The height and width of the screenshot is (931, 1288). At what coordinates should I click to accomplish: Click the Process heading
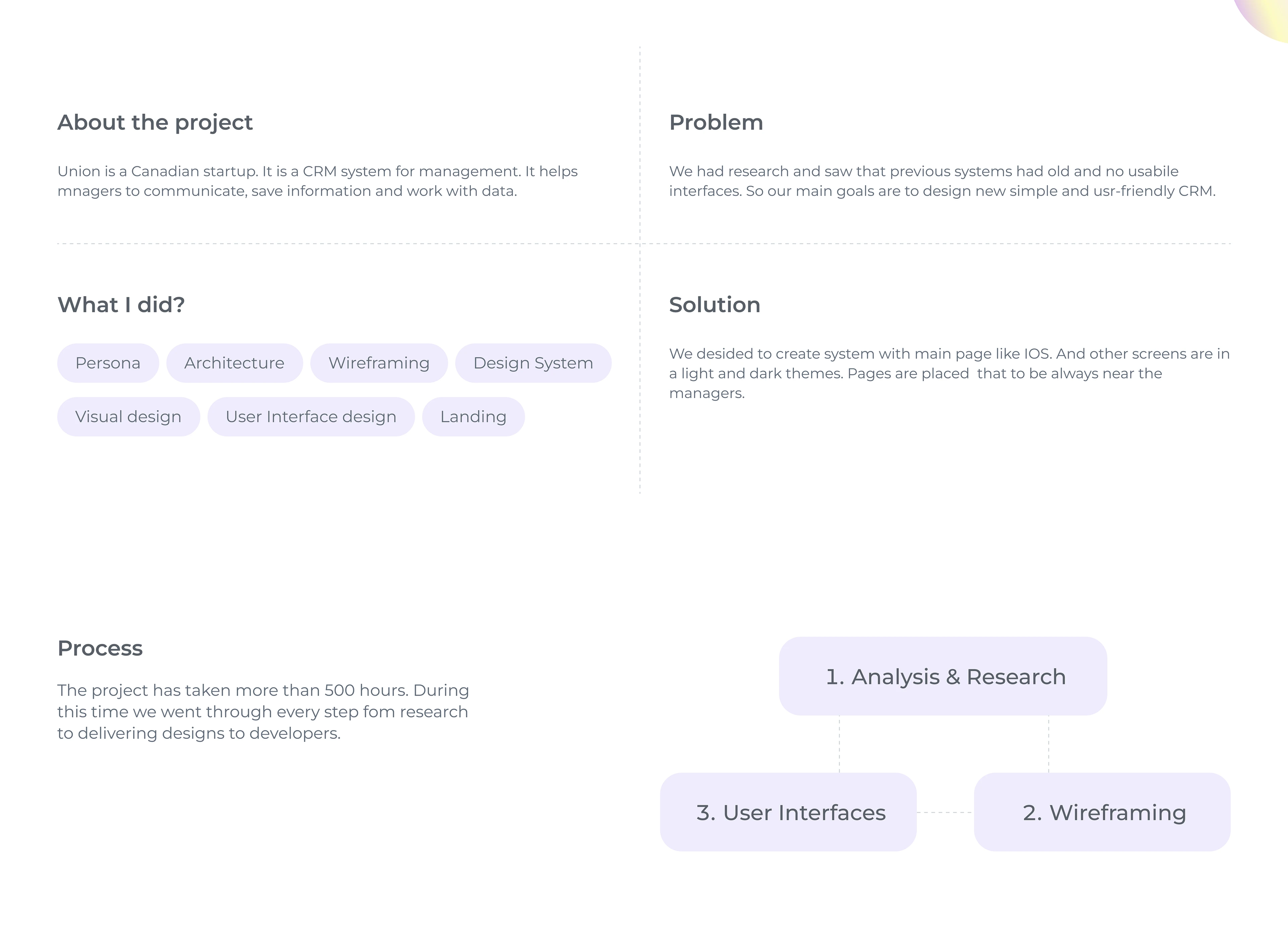(100, 648)
